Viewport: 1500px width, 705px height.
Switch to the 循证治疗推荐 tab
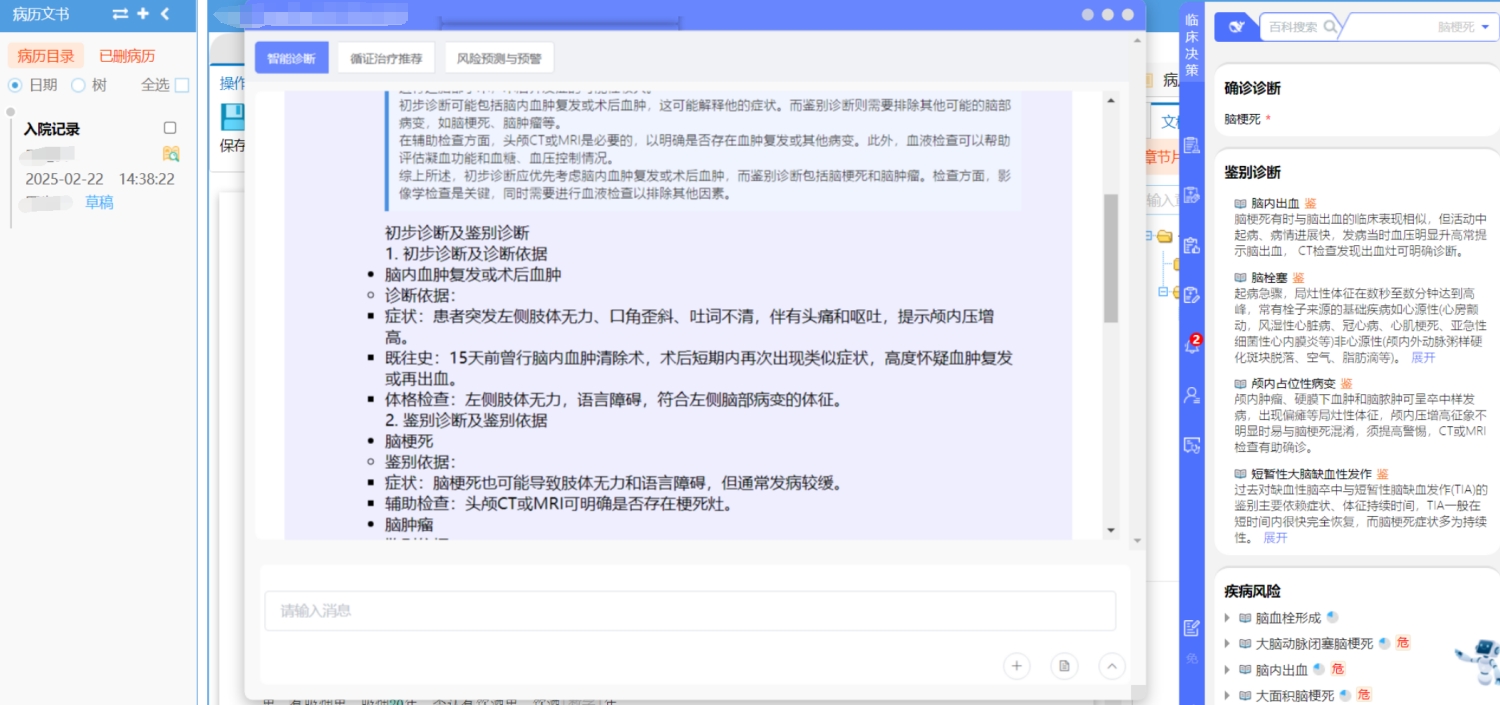[x=385, y=58]
